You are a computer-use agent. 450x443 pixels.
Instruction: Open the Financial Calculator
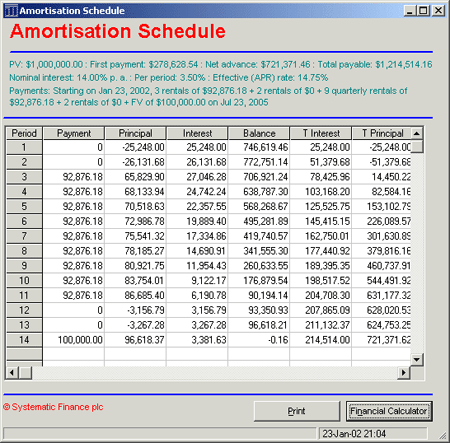[389, 411]
